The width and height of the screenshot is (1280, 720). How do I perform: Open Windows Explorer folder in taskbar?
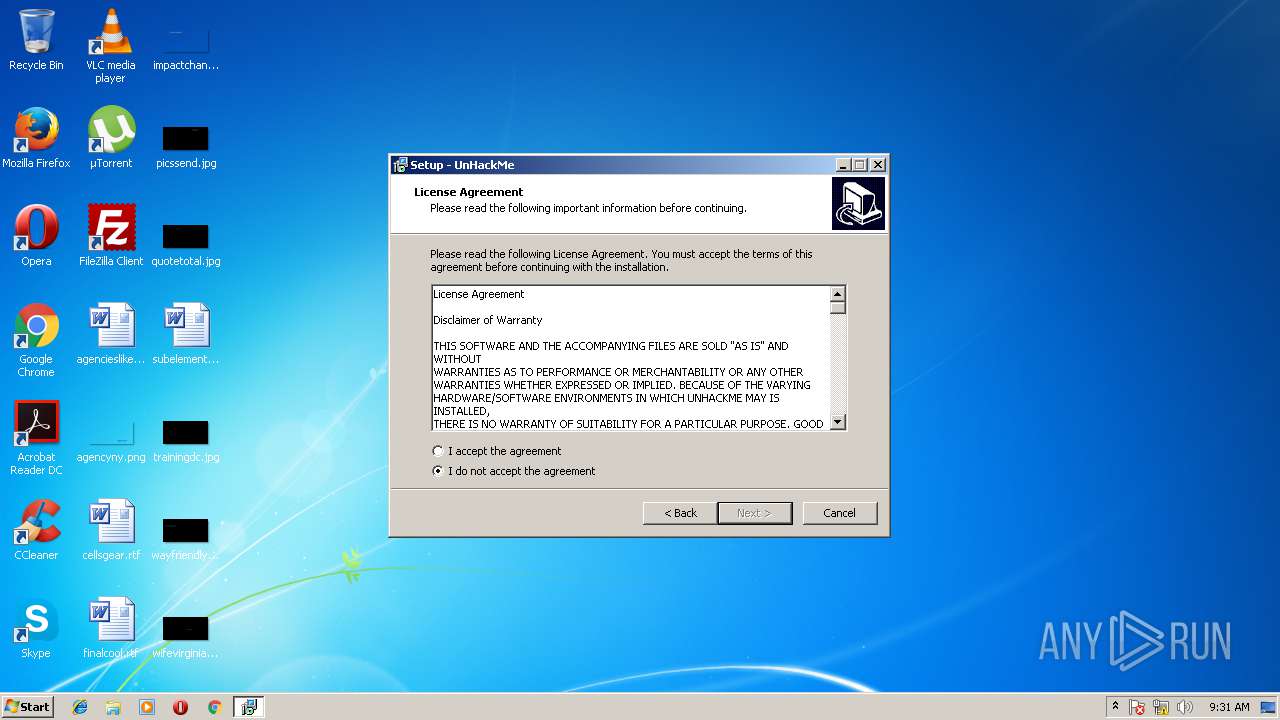[113, 707]
